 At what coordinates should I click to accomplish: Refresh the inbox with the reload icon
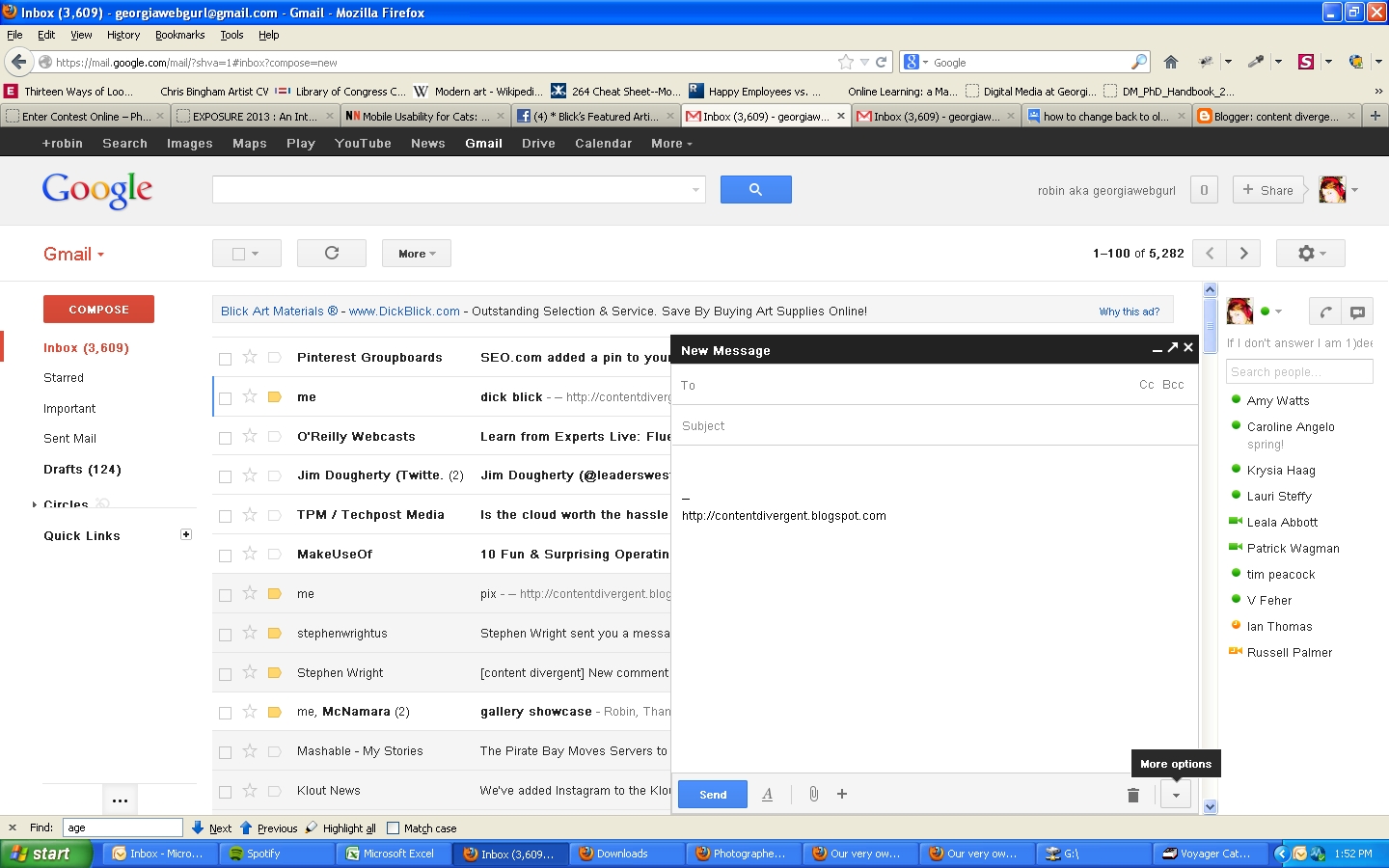[332, 253]
